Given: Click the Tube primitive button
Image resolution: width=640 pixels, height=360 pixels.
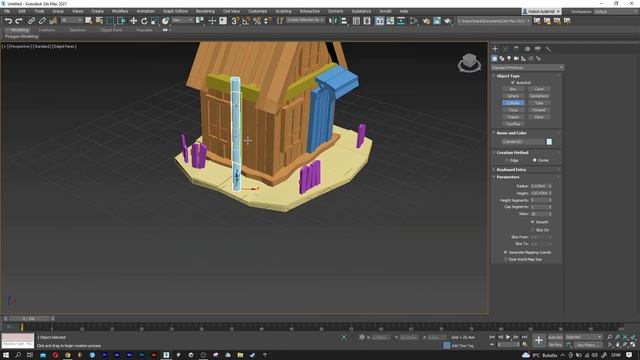Looking at the screenshot, I should click(x=539, y=103).
